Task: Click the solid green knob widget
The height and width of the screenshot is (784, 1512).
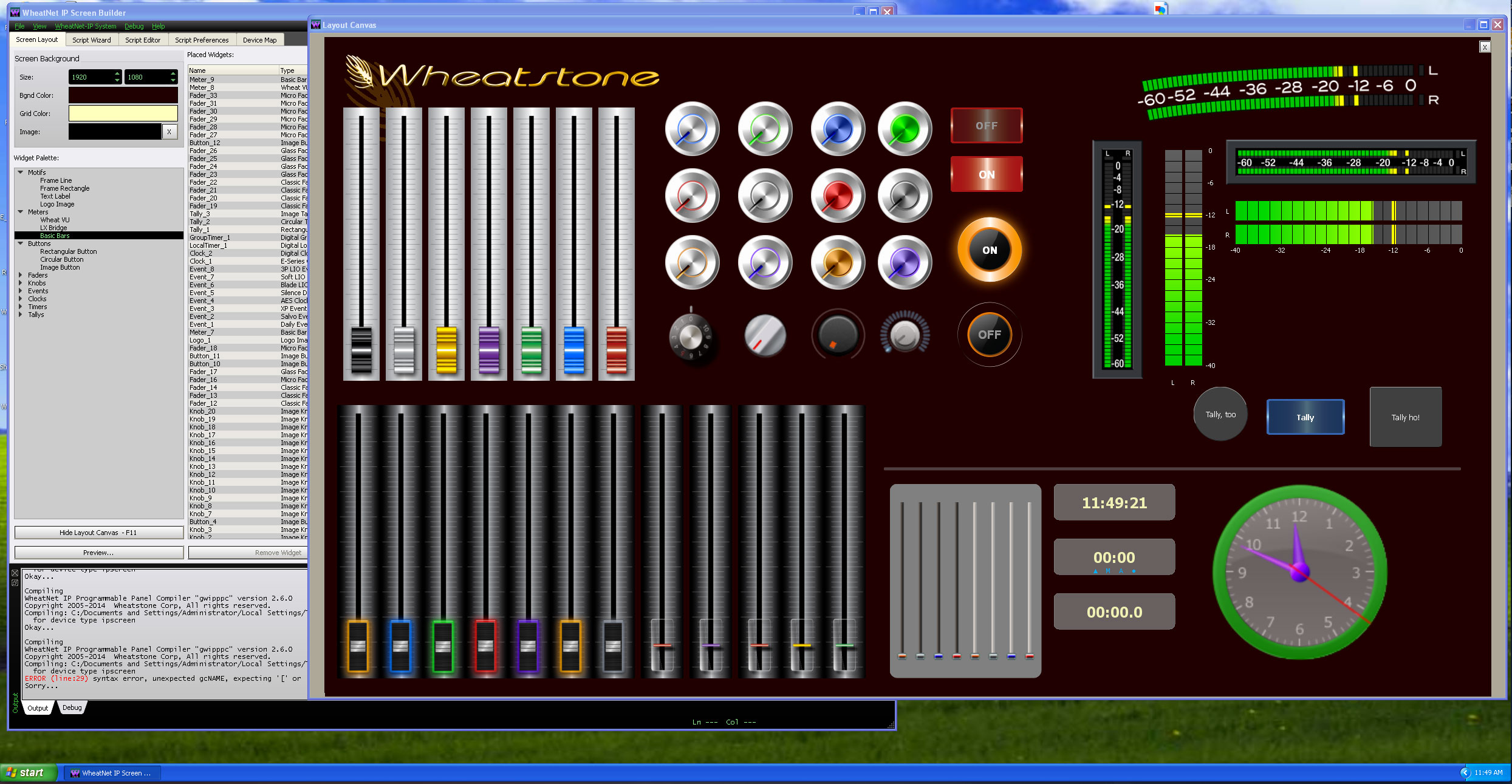Action: coord(904,129)
